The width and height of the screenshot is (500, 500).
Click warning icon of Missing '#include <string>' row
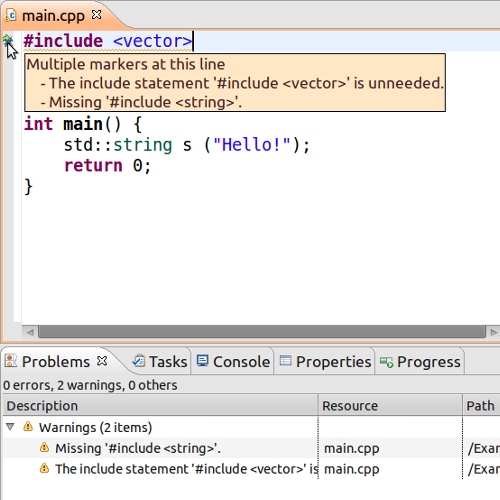coord(44,448)
